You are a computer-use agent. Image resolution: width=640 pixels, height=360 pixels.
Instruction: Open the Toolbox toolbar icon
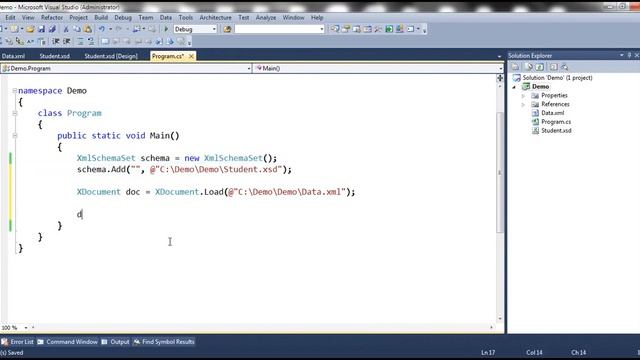tap(378, 29)
